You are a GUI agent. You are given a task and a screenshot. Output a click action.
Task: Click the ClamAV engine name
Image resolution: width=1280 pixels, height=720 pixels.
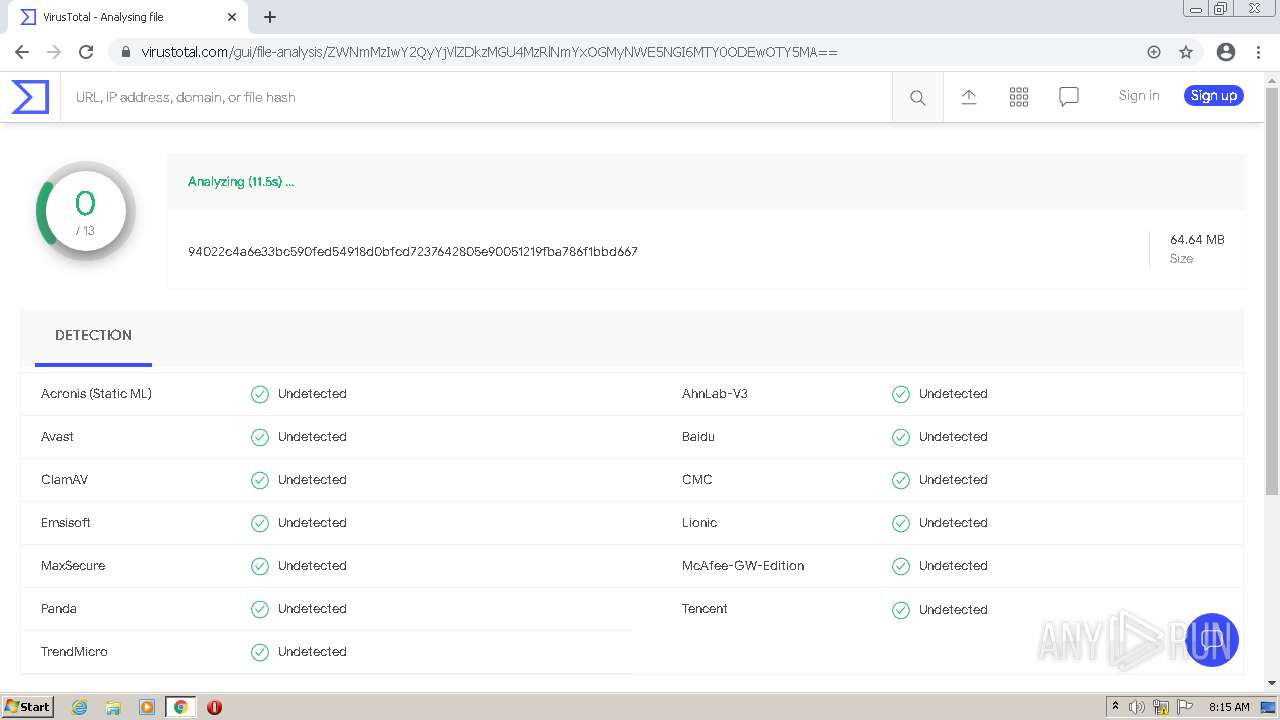(x=64, y=479)
